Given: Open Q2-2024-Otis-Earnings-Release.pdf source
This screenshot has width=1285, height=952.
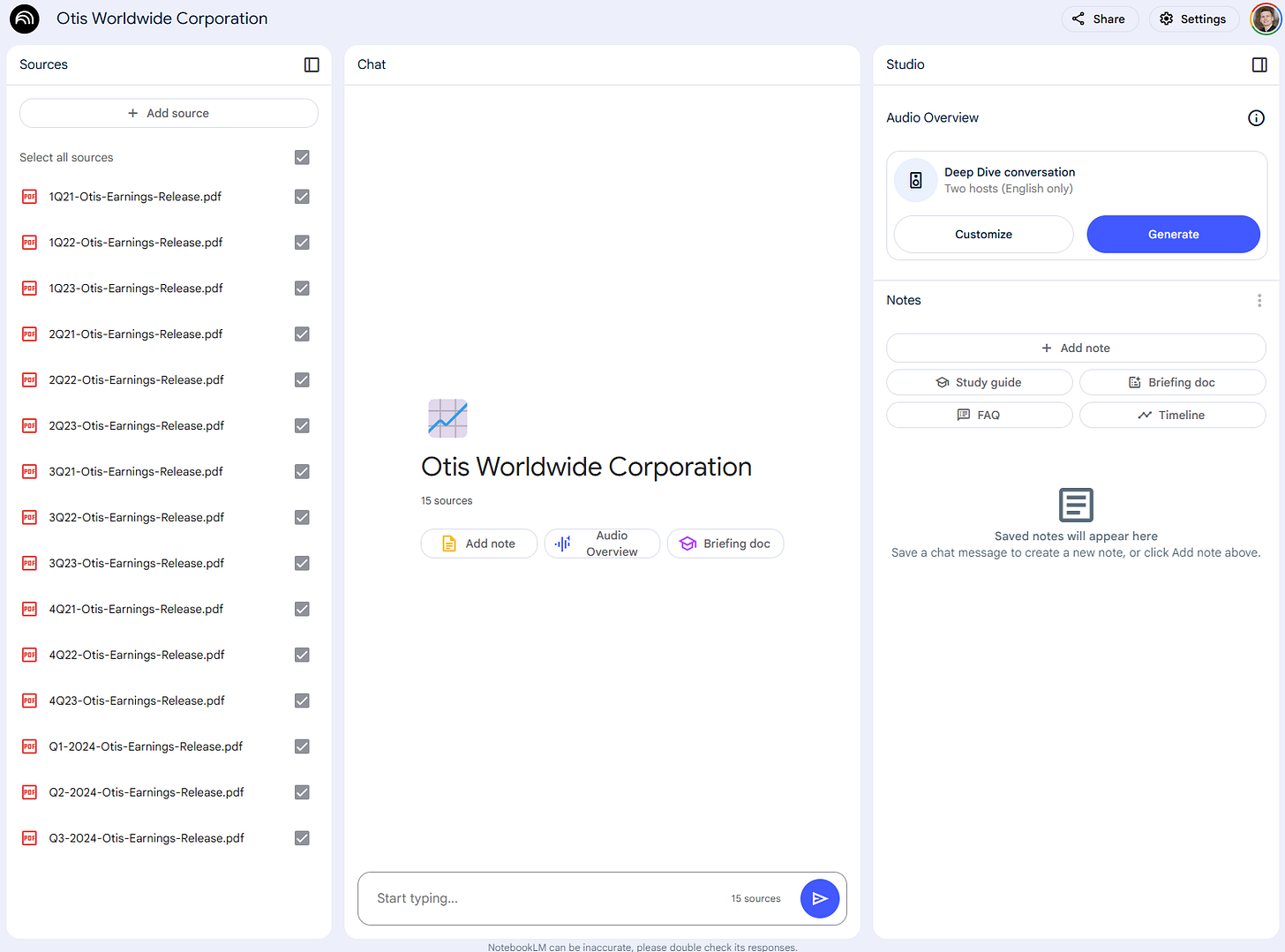Looking at the screenshot, I should [147, 793].
